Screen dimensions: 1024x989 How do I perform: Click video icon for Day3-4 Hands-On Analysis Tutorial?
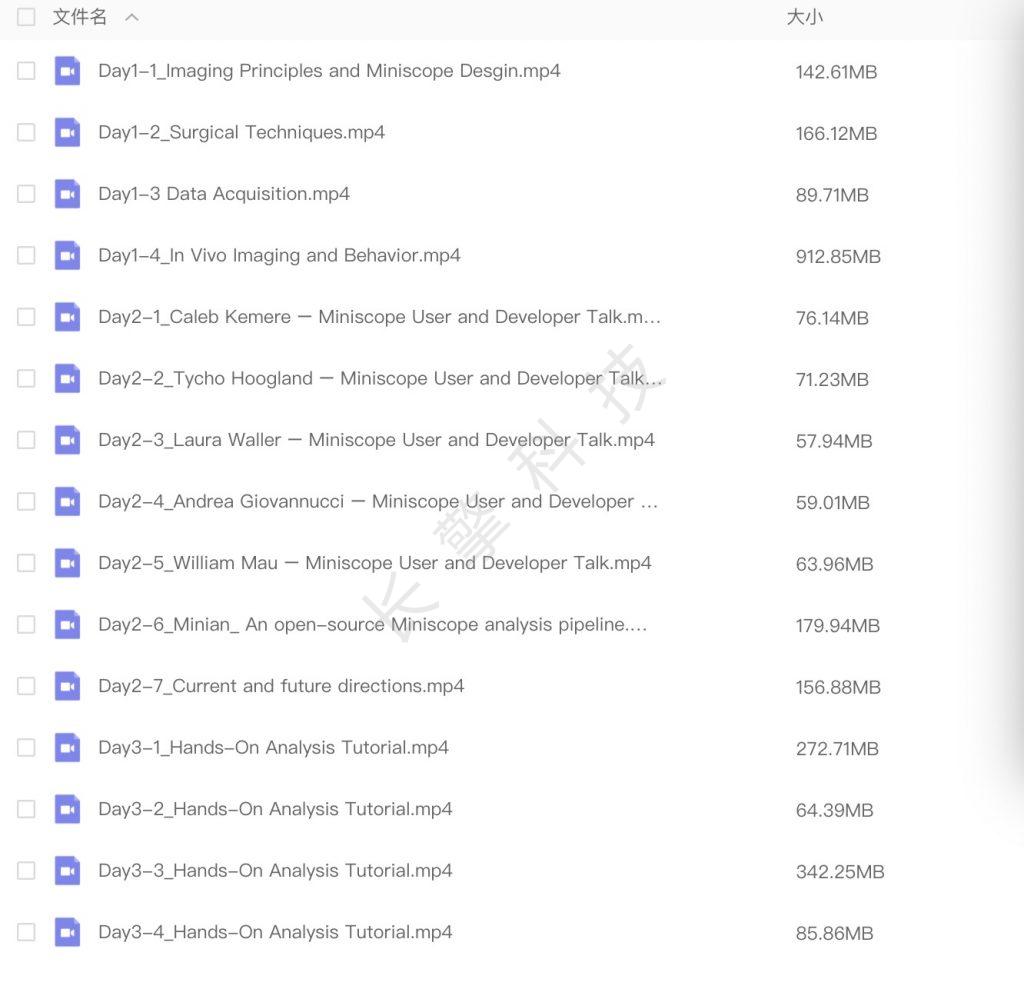click(x=67, y=932)
